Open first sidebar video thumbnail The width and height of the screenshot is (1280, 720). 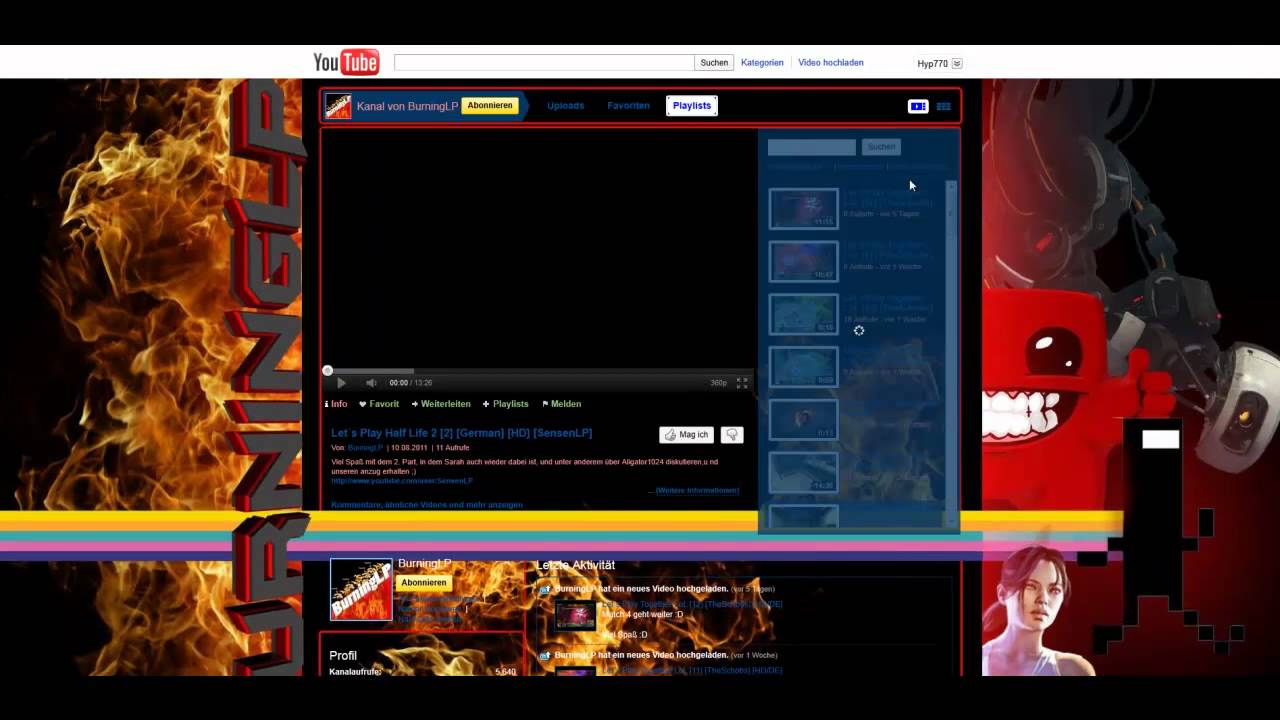[803, 209]
